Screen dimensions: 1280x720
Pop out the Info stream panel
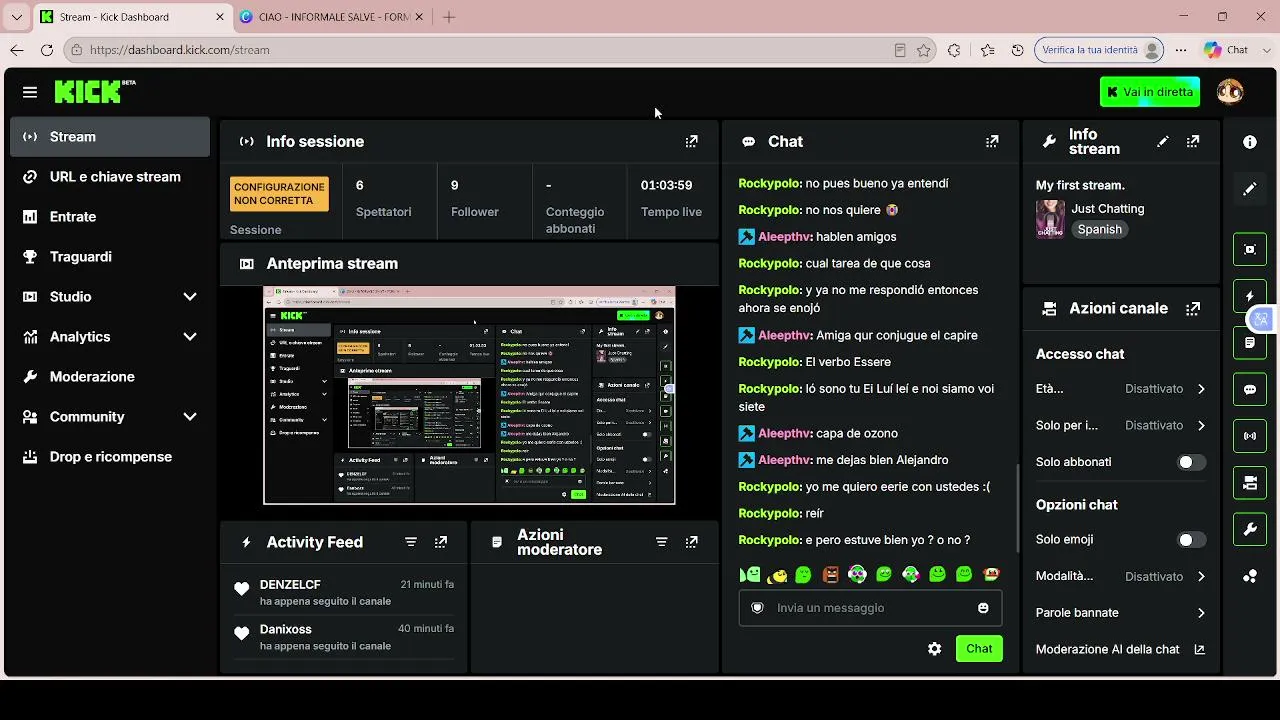[x=1193, y=142]
